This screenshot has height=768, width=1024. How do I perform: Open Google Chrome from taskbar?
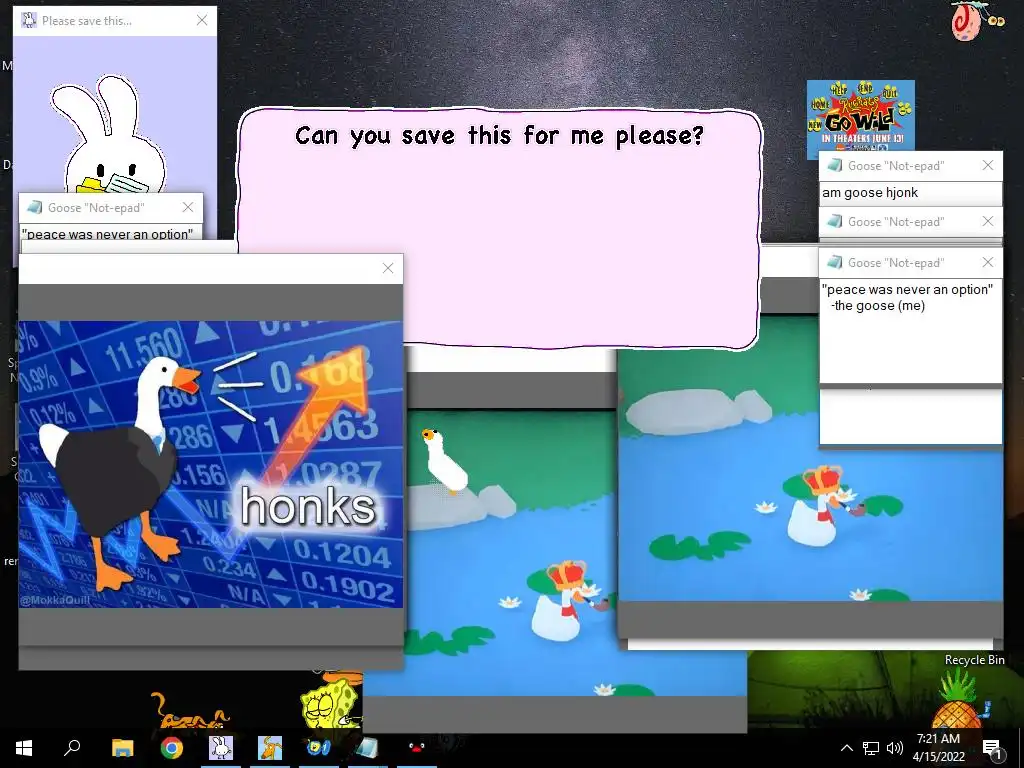171,748
